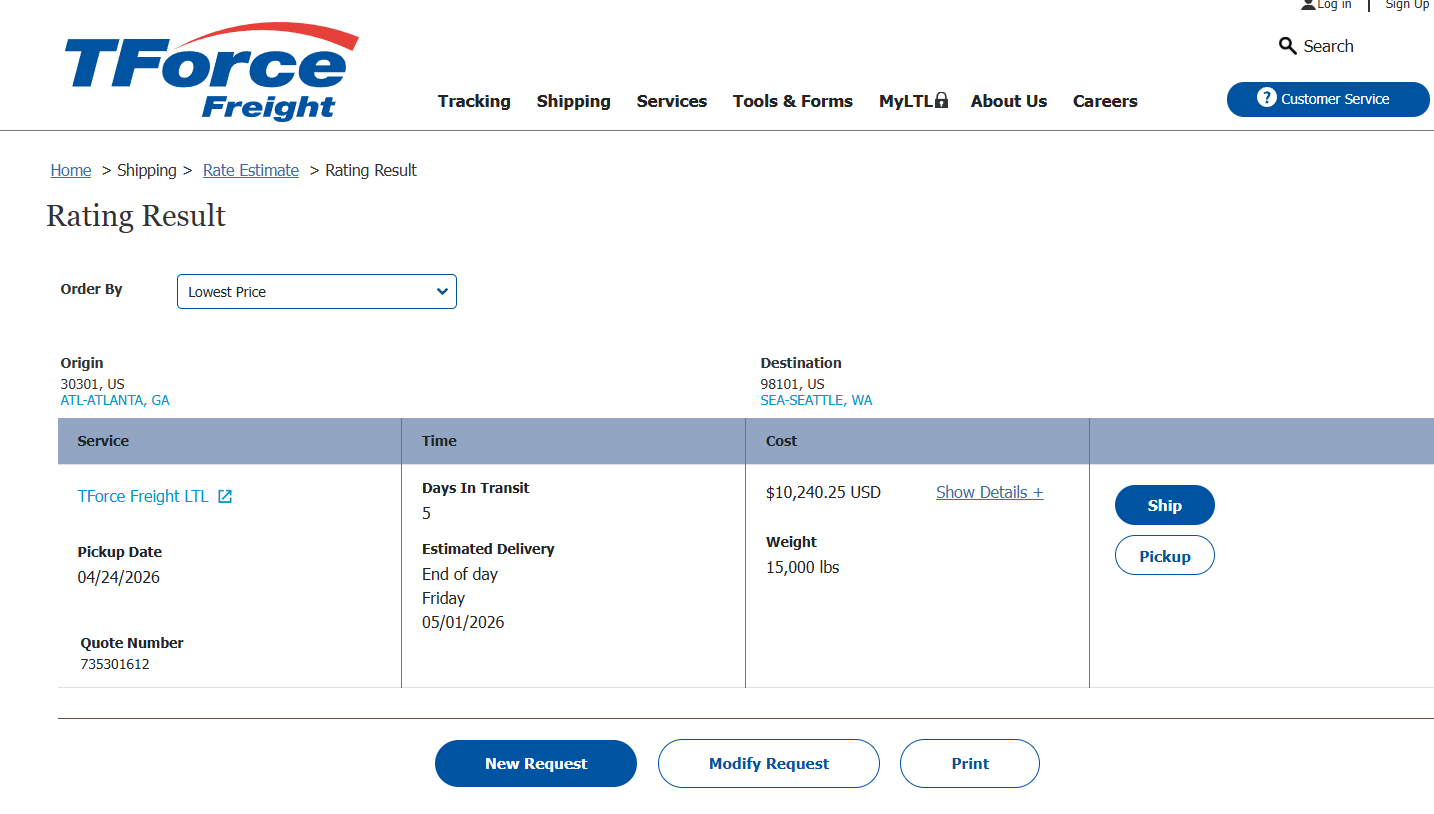Screen dimensions: 1434x814
Task: Click the Destination label
Action: [x=801, y=363]
